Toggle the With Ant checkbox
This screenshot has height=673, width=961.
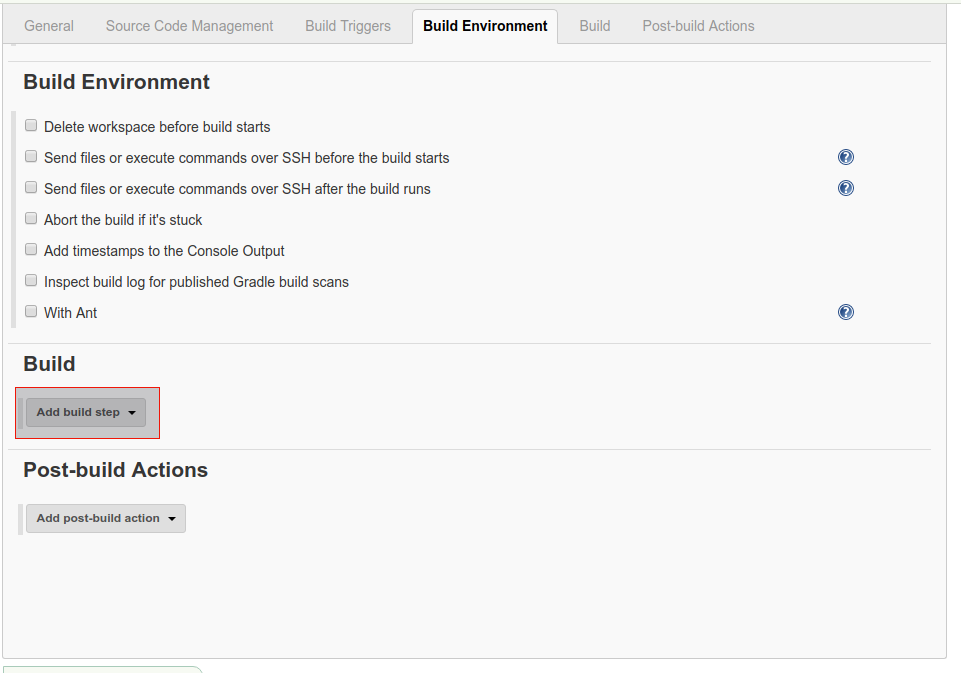click(31, 311)
